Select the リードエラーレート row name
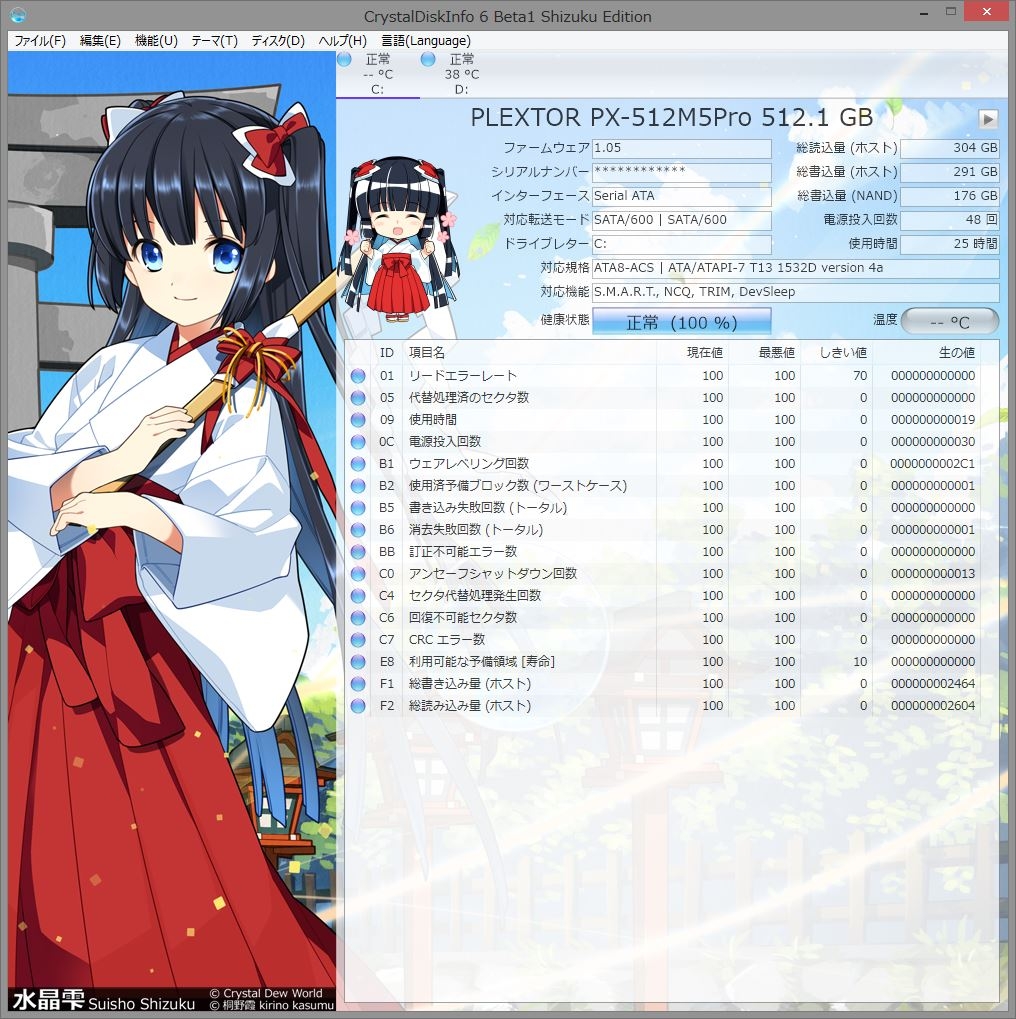Screen dimensions: 1016x1019 tap(463, 376)
